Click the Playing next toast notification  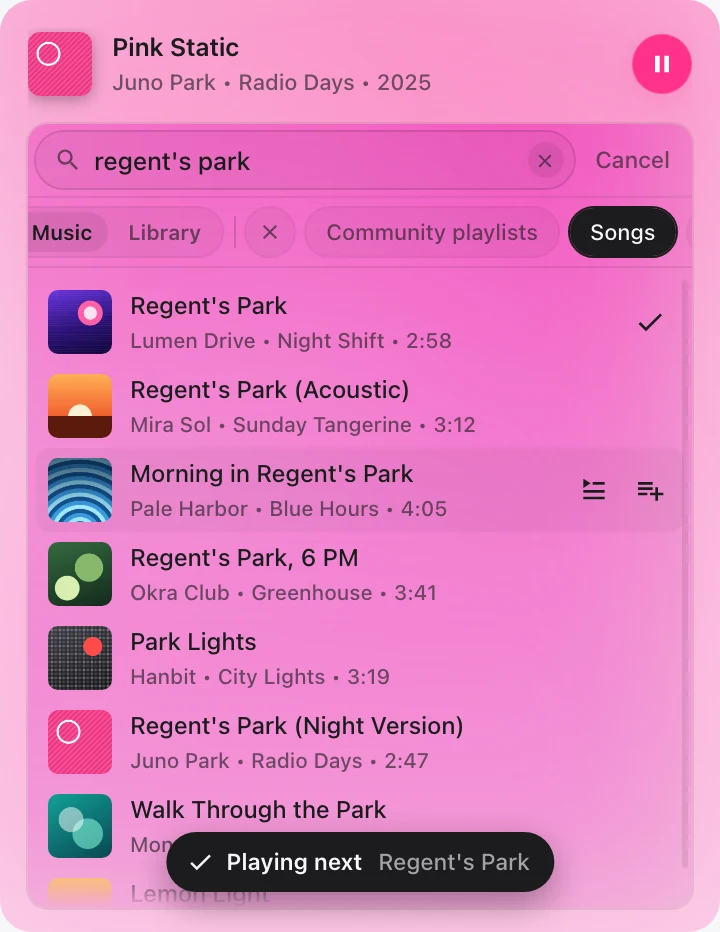pyautogui.click(x=360, y=862)
